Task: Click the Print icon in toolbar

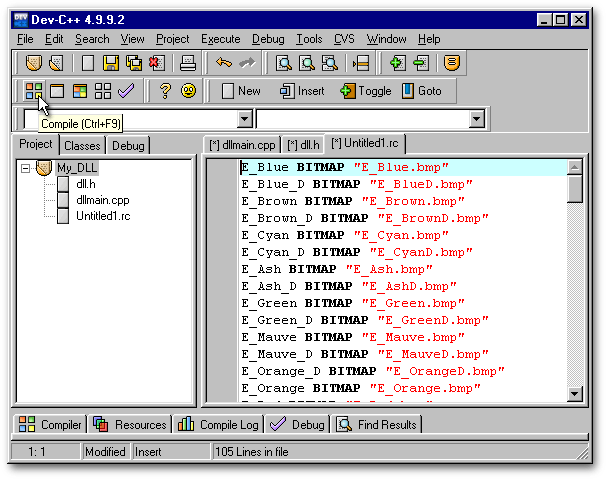Action: 186,63
